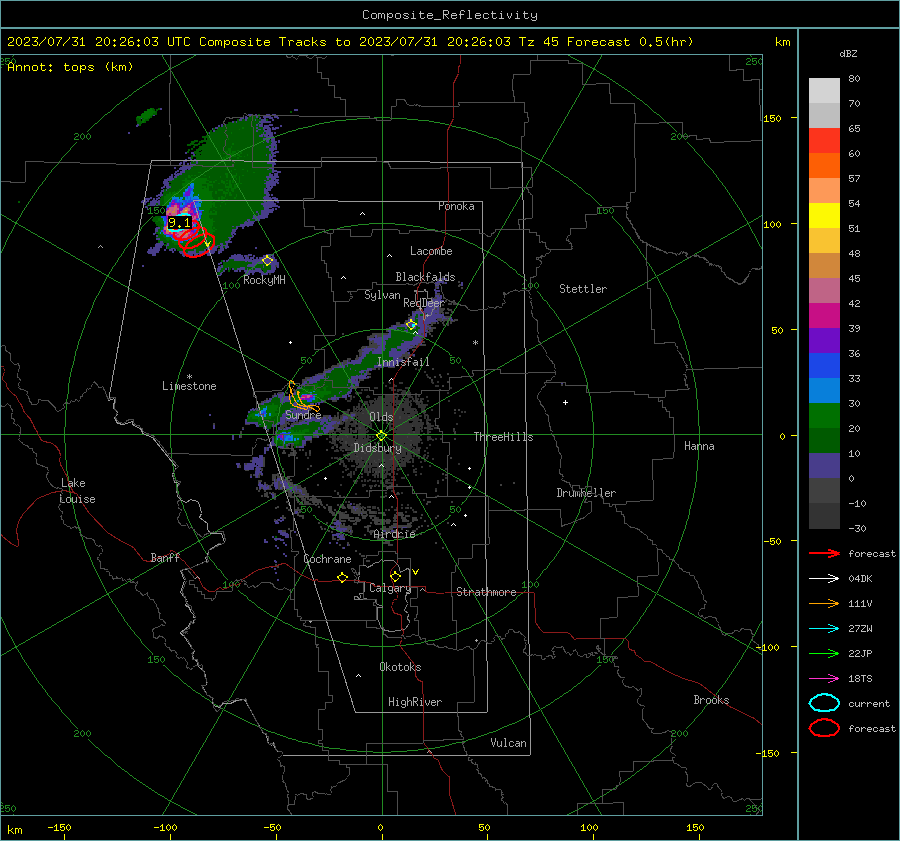Viewport: 900px width, 841px height.
Task: Click the yellow diamond marker near RockyMH
Action: click(x=267, y=261)
